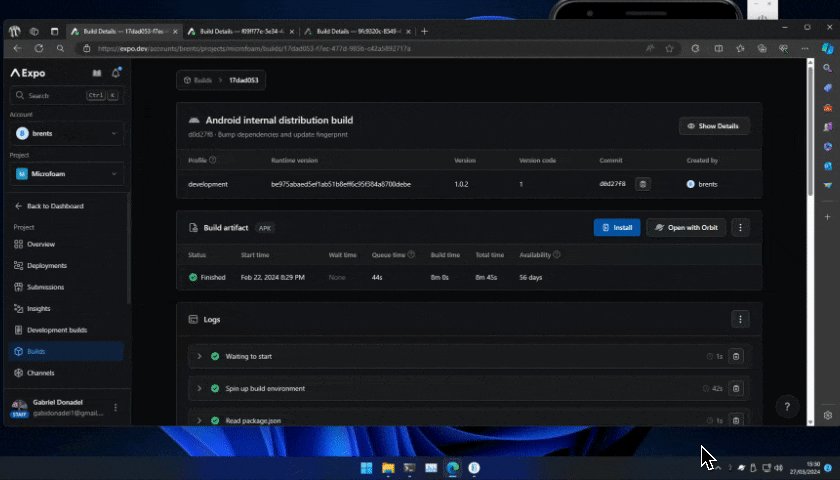Open the info icon beside Profile header
Screen dimensions: 840x480
pos(213,160)
